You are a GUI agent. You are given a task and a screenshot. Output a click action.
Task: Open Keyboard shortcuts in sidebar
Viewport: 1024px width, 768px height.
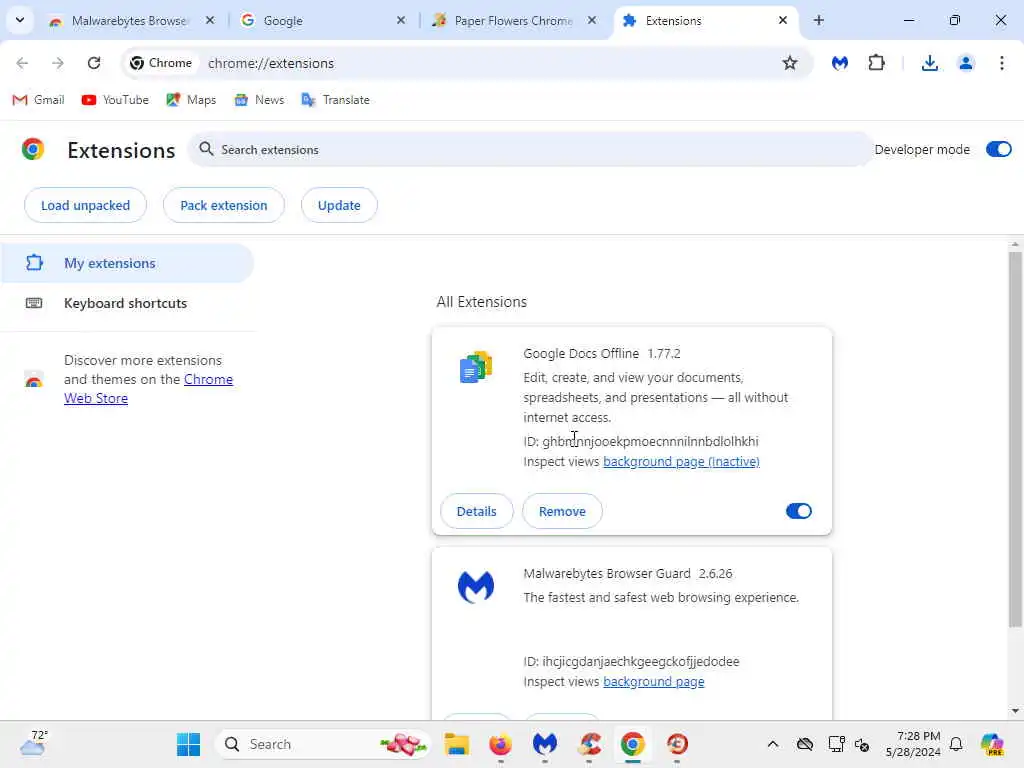click(x=127, y=303)
